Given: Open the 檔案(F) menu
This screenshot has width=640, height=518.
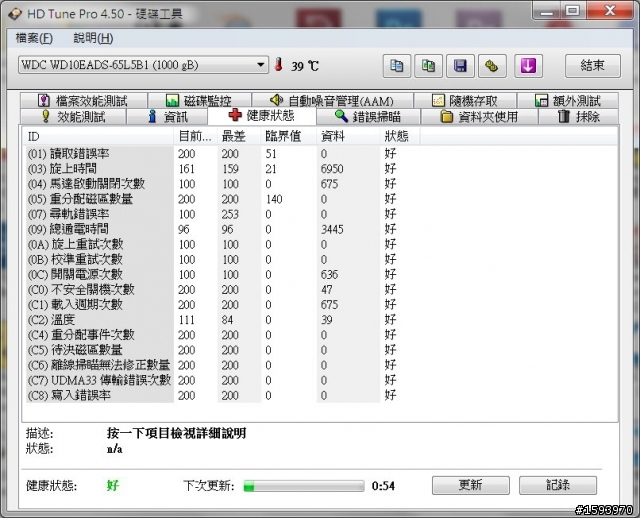Looking at the screenshot, I should pos(34,38).
